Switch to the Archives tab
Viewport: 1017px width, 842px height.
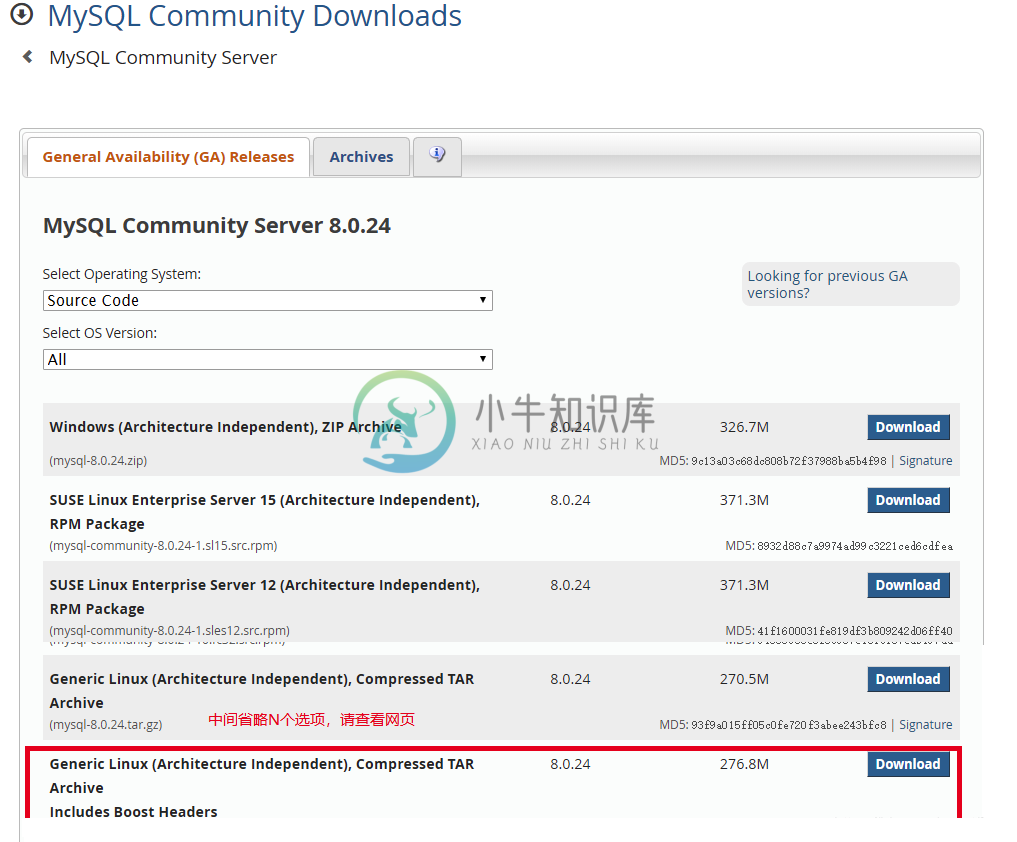361,156
